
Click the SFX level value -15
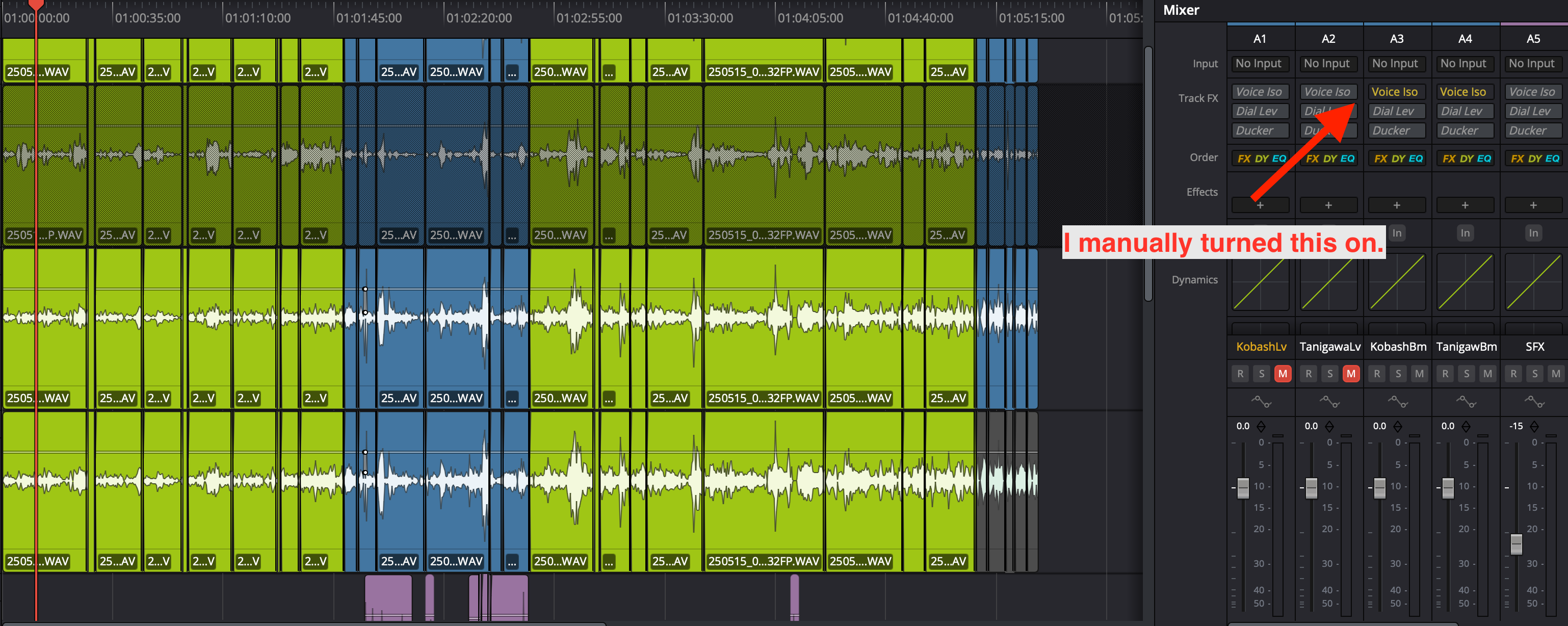(x=1515, y=426)
